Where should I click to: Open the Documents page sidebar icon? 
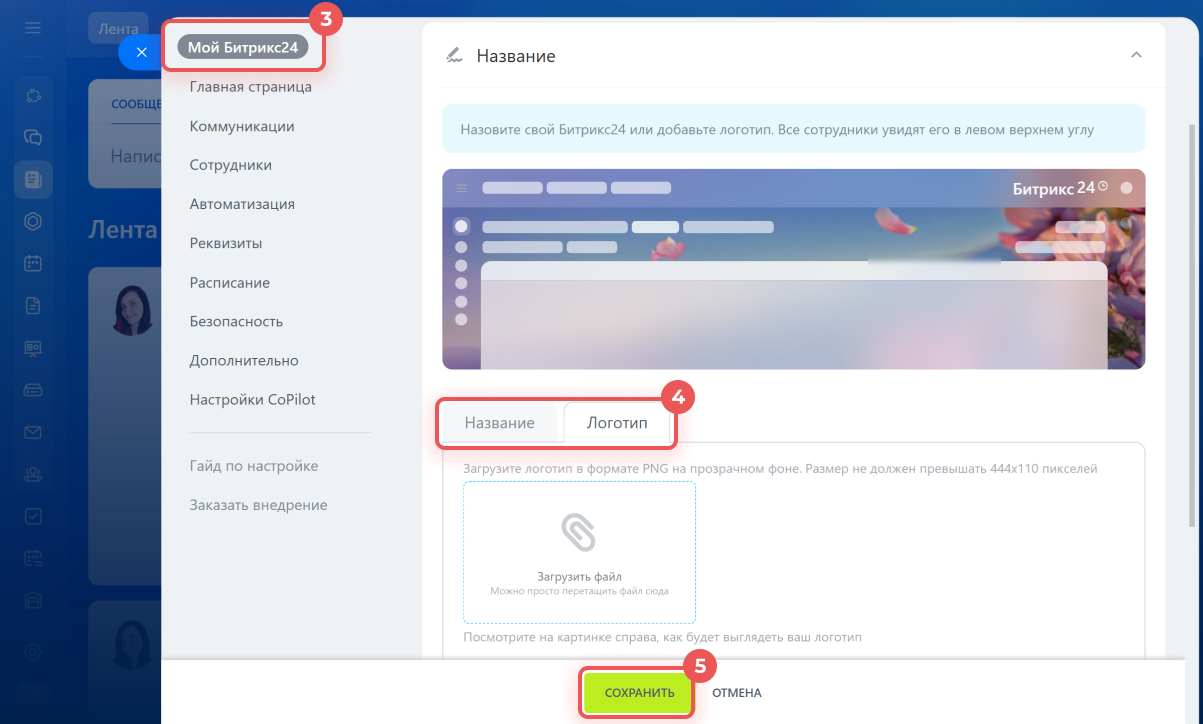click(33, 305)
